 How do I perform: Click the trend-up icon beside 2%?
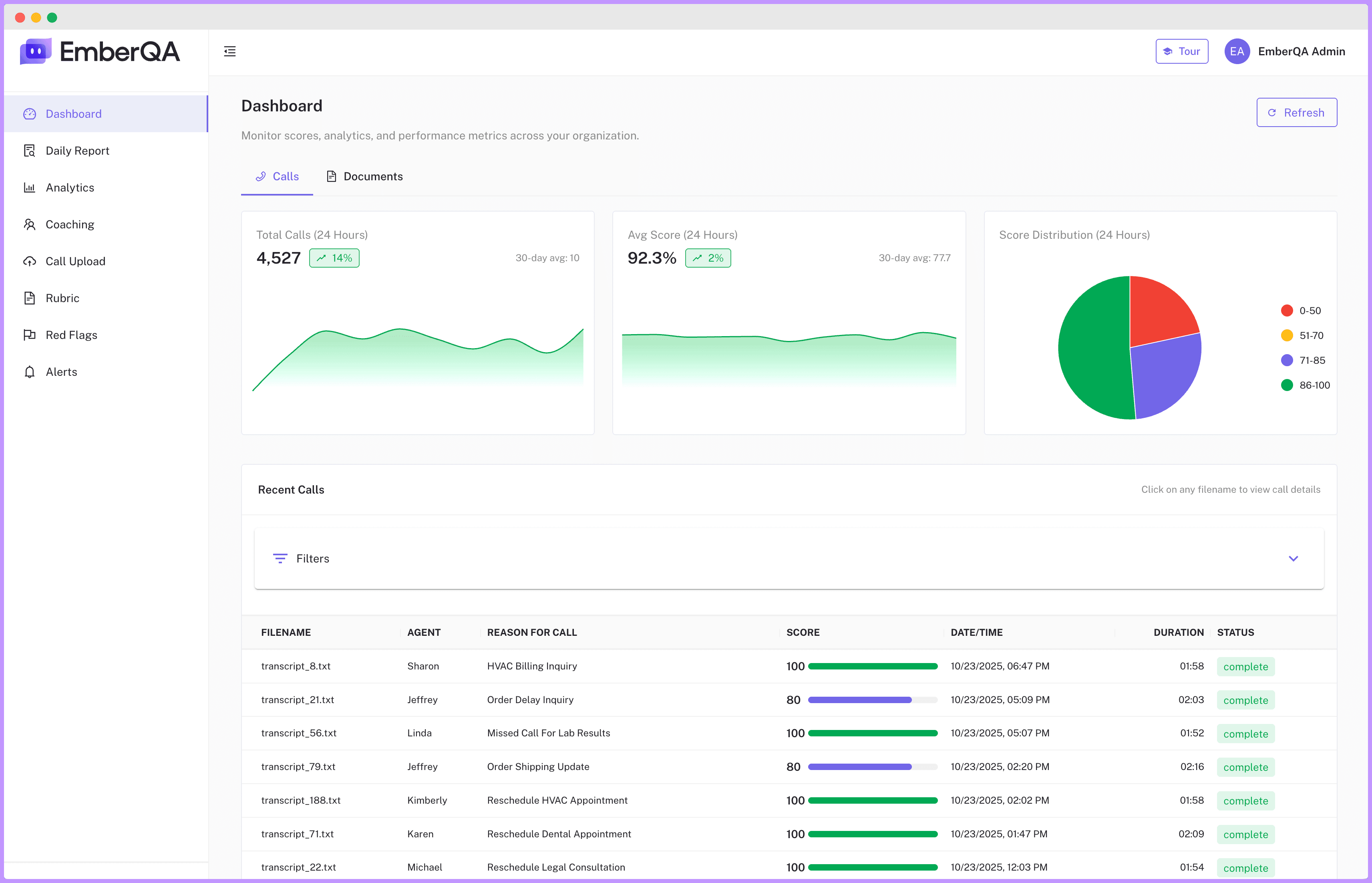click(x=697, y=258)
